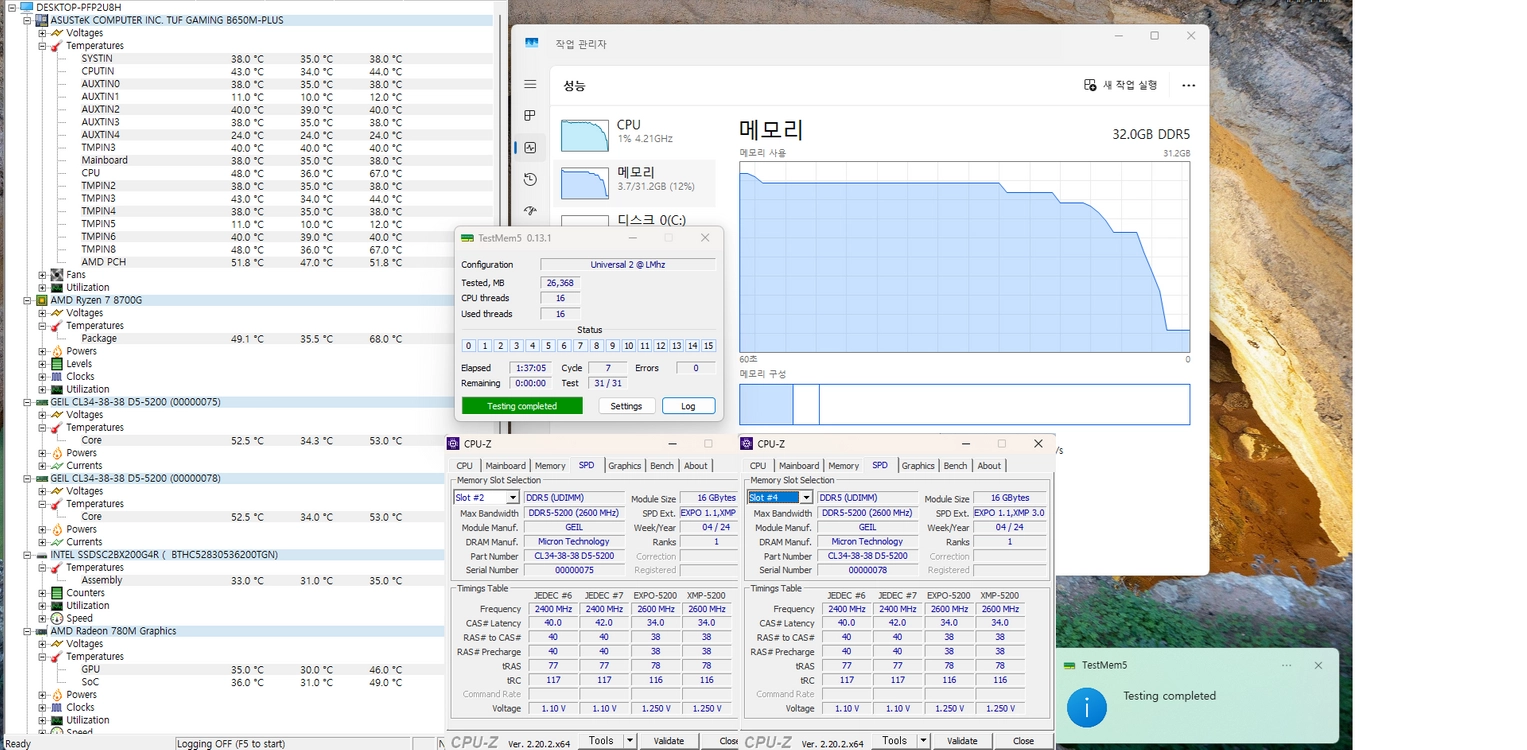
Task: Click Task Manager title bar app icon
Action: 532,44
